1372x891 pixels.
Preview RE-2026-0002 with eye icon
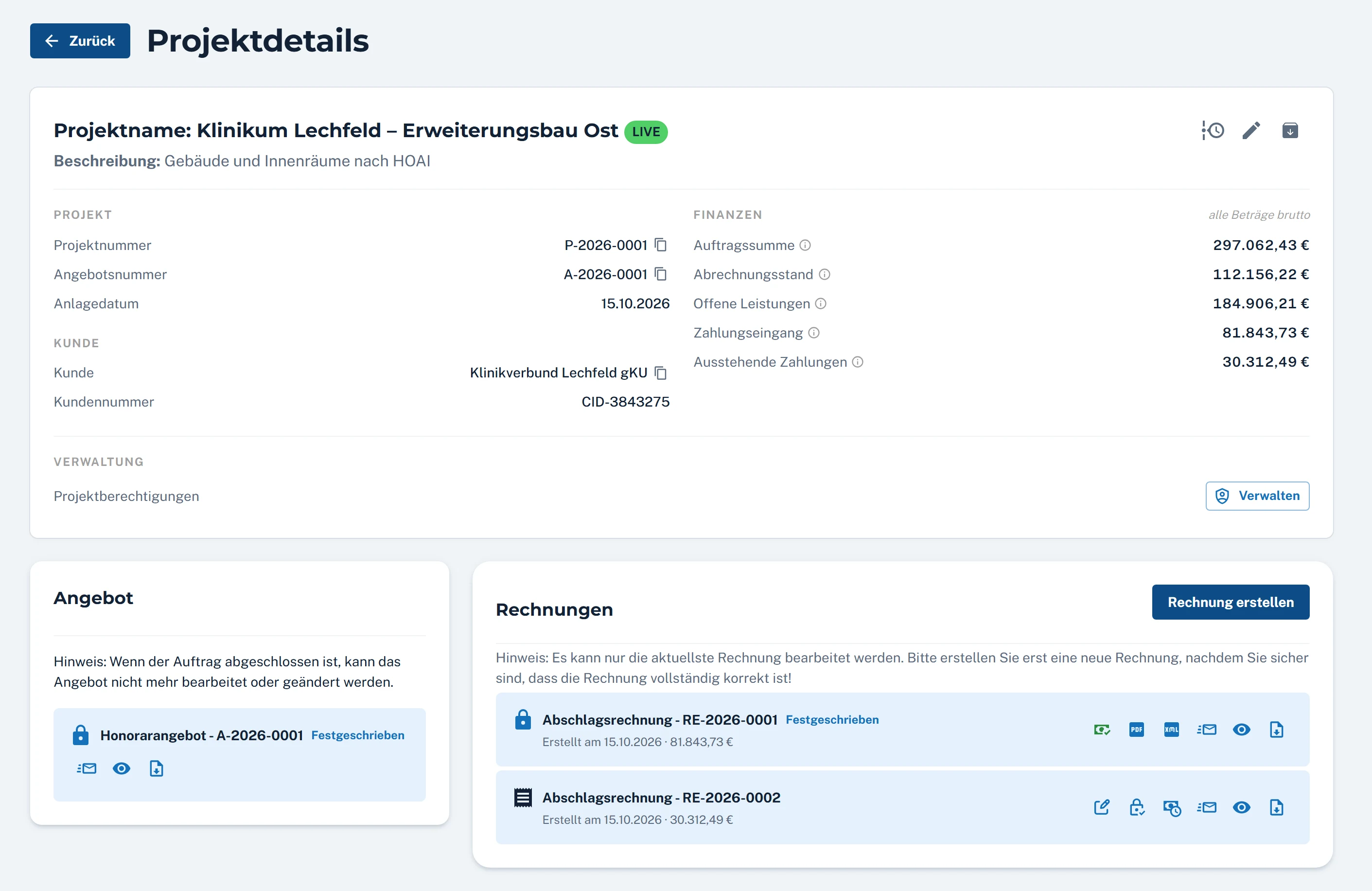1241,808
